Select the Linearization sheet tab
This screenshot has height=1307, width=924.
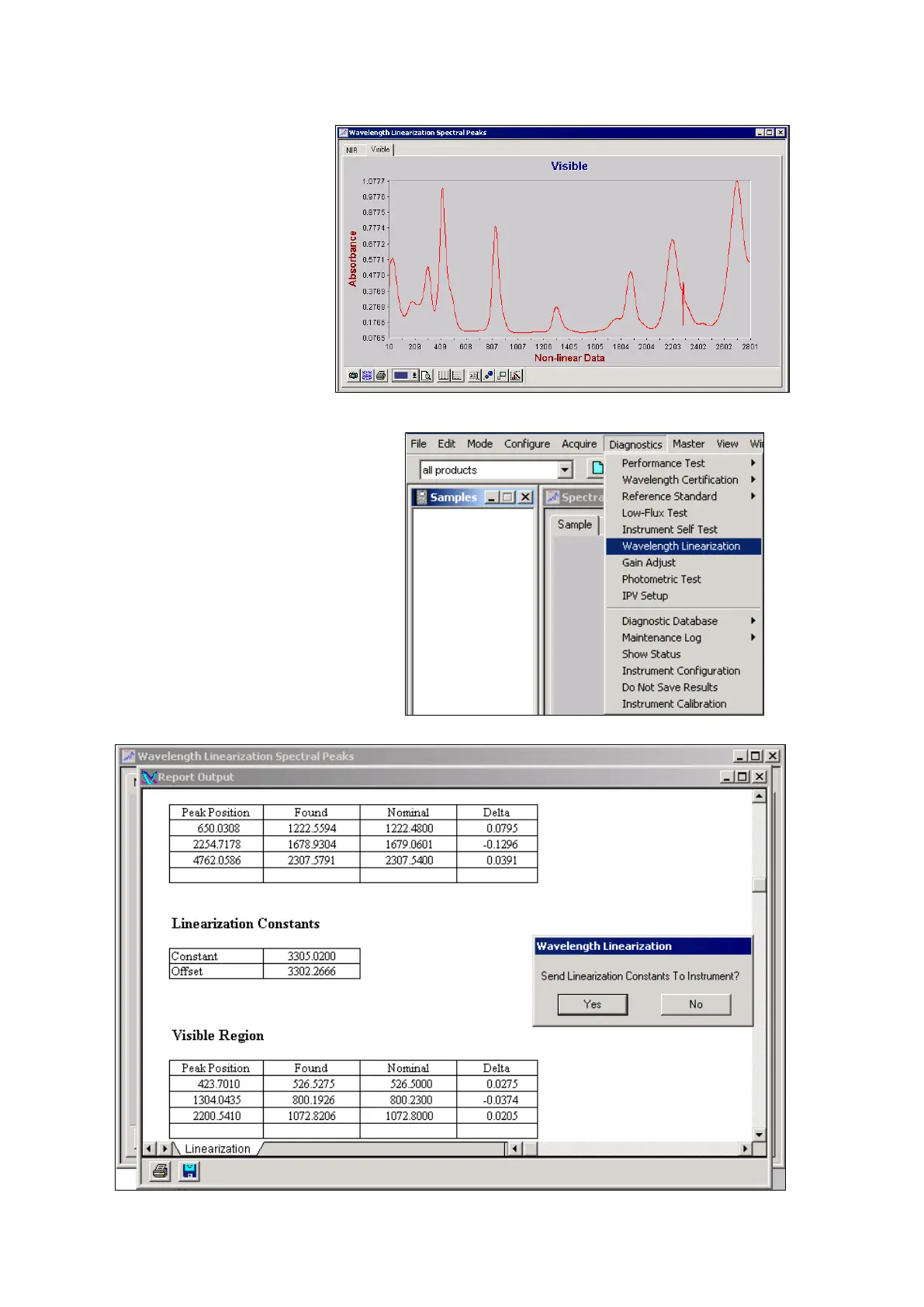click(x=217, y=1149)
